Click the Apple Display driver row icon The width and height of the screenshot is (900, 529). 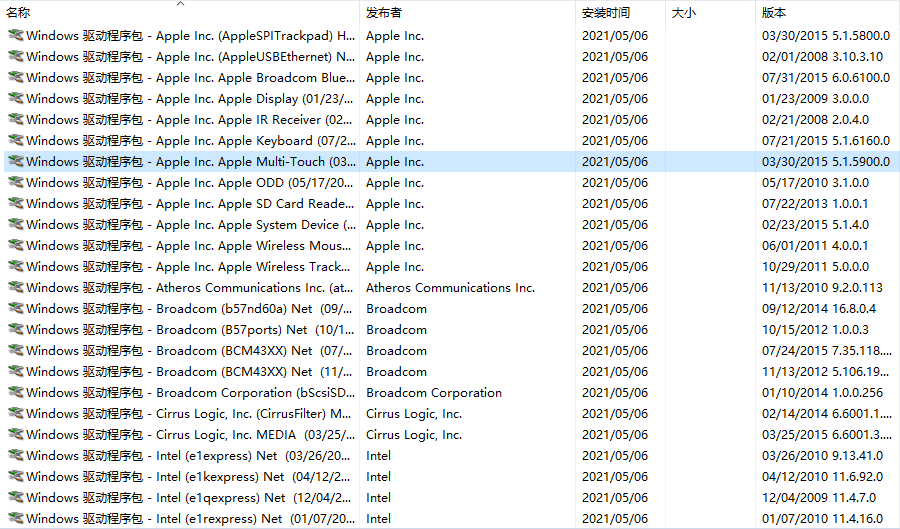(x=16, y=98)
